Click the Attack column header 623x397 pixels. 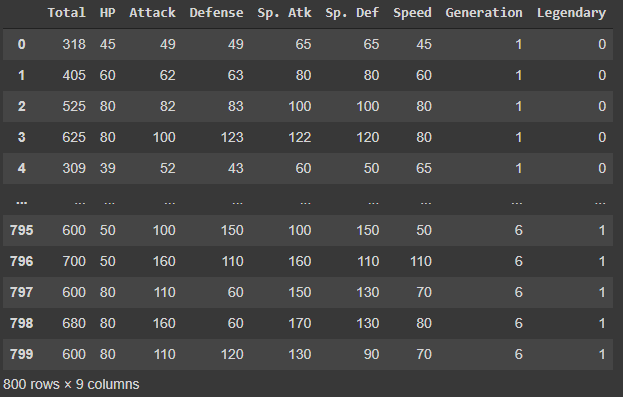click(152, 13)
